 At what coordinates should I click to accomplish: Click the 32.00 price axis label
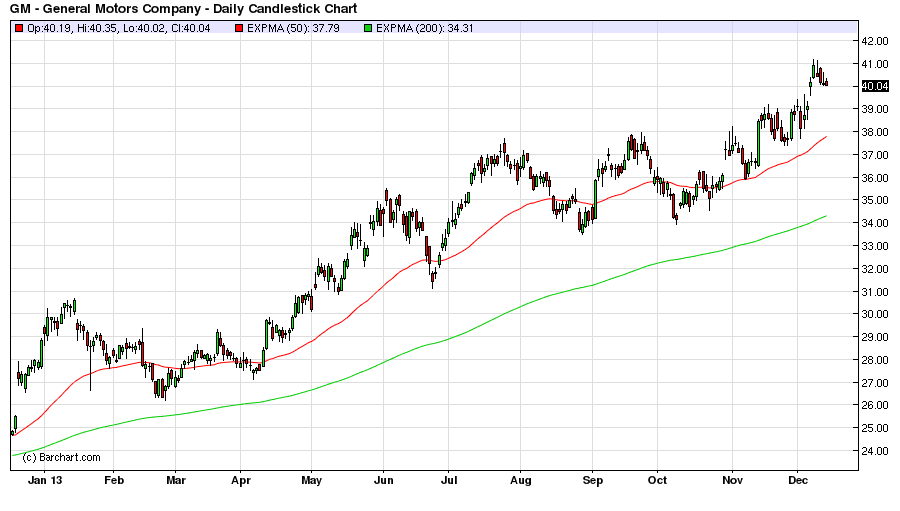[875, 269]
